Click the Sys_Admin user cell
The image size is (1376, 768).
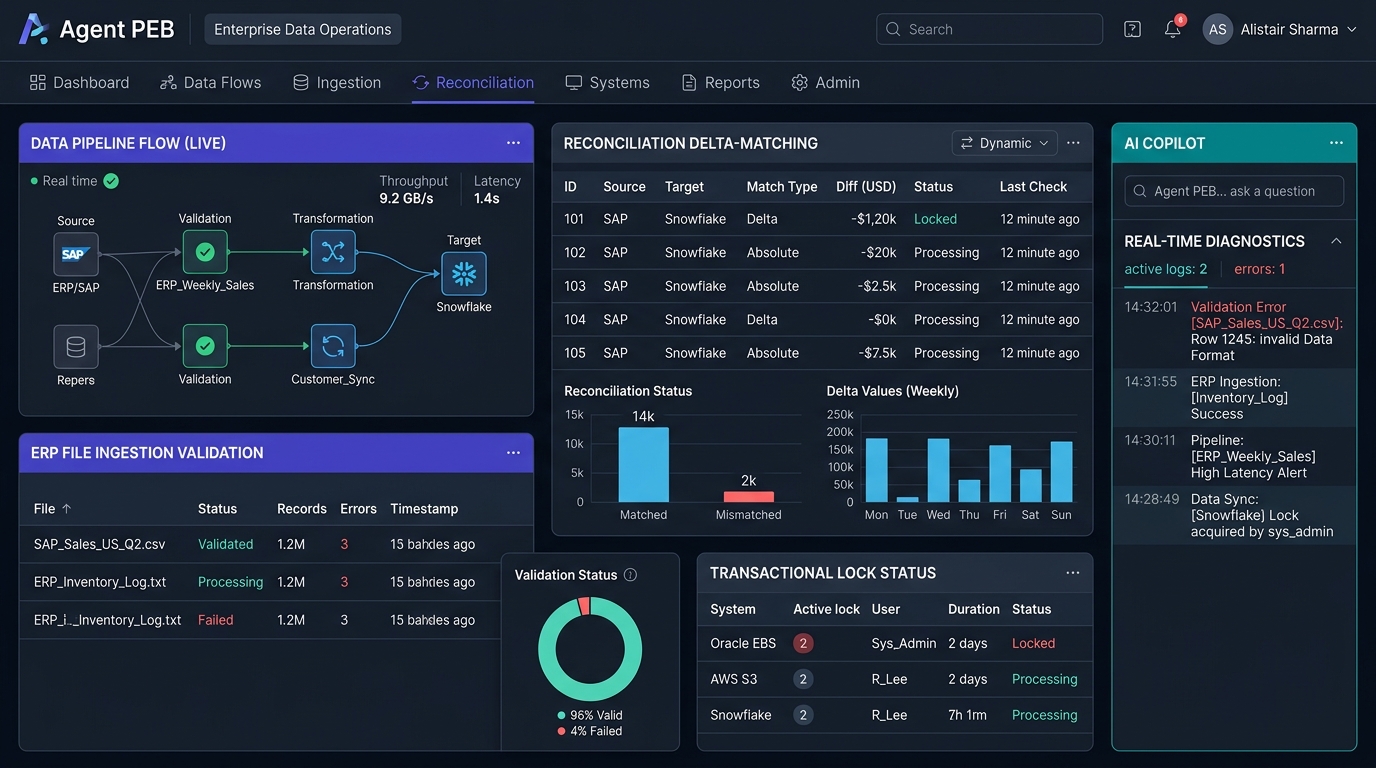point(904,643)
